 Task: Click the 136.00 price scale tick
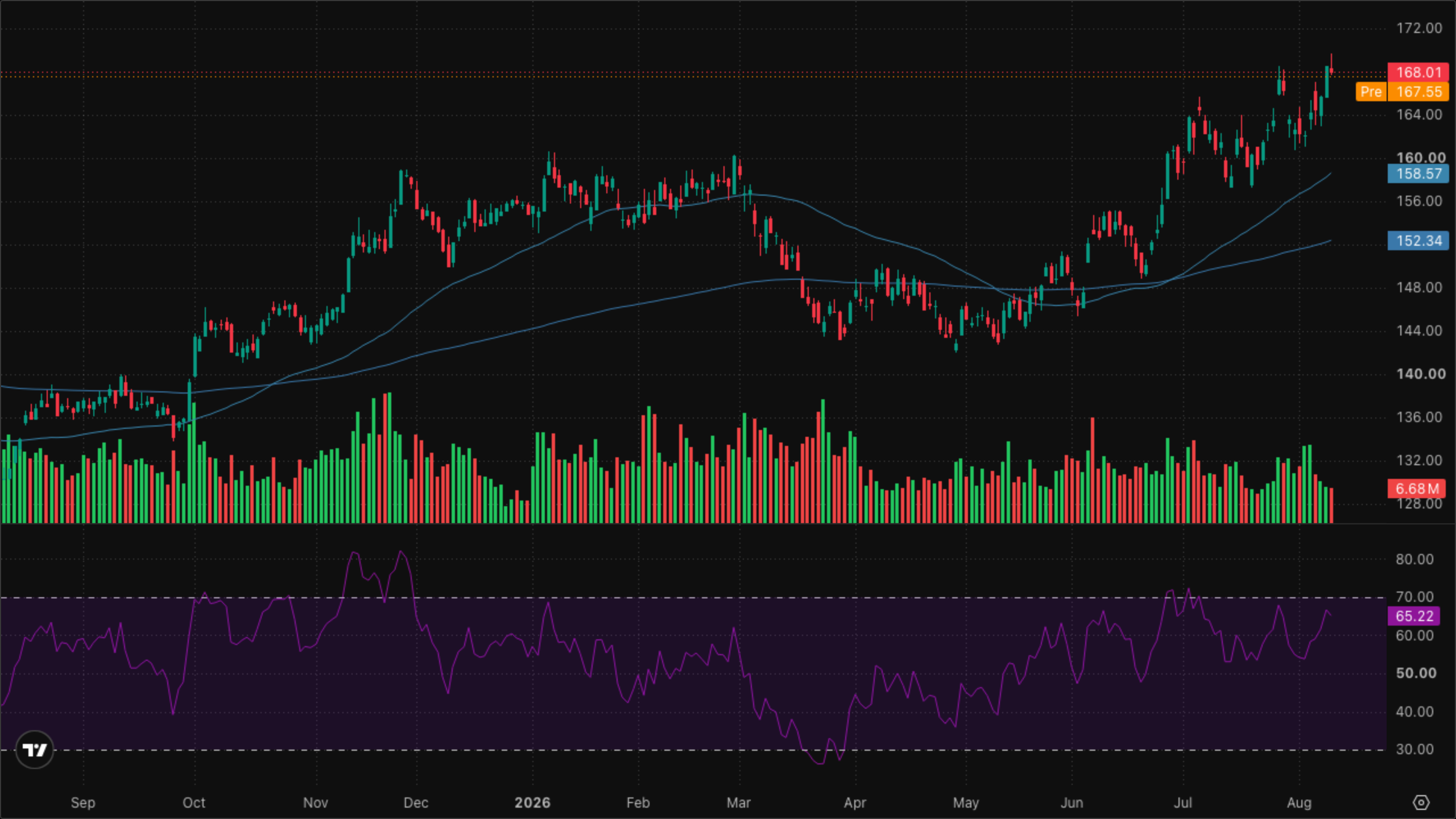pos(1419,417)
